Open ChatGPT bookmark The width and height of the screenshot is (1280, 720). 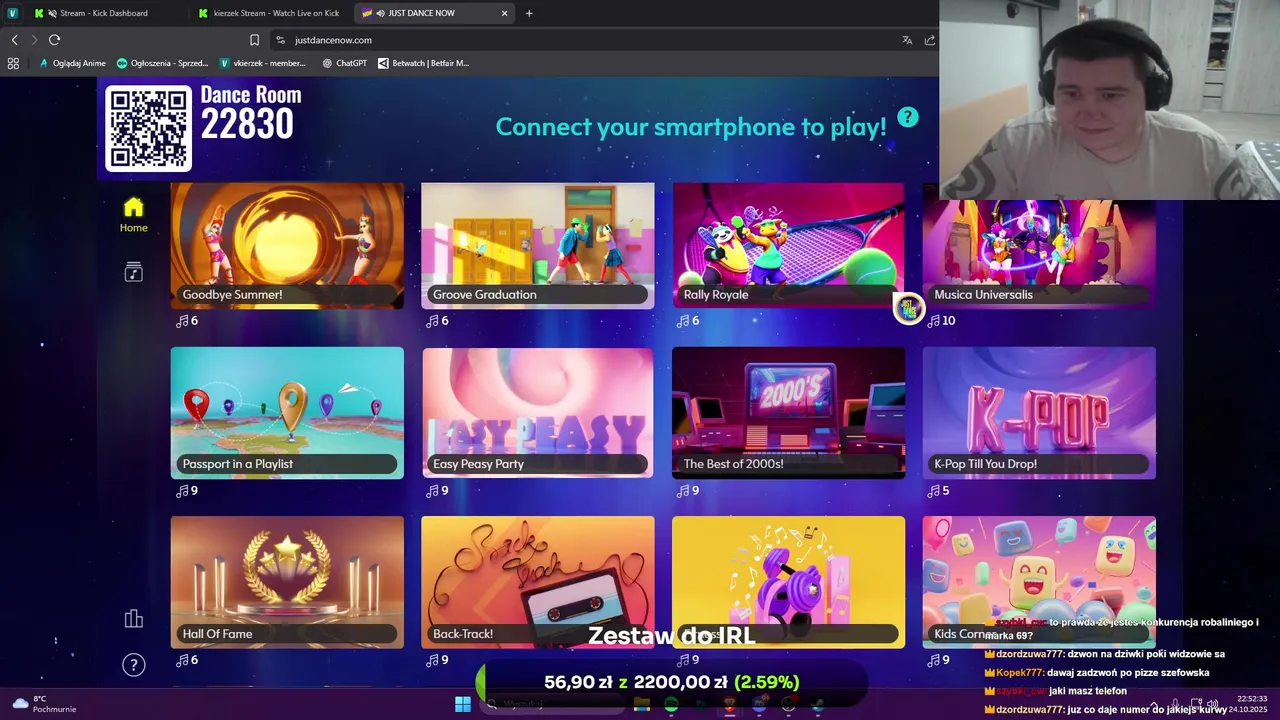[345, 63]
